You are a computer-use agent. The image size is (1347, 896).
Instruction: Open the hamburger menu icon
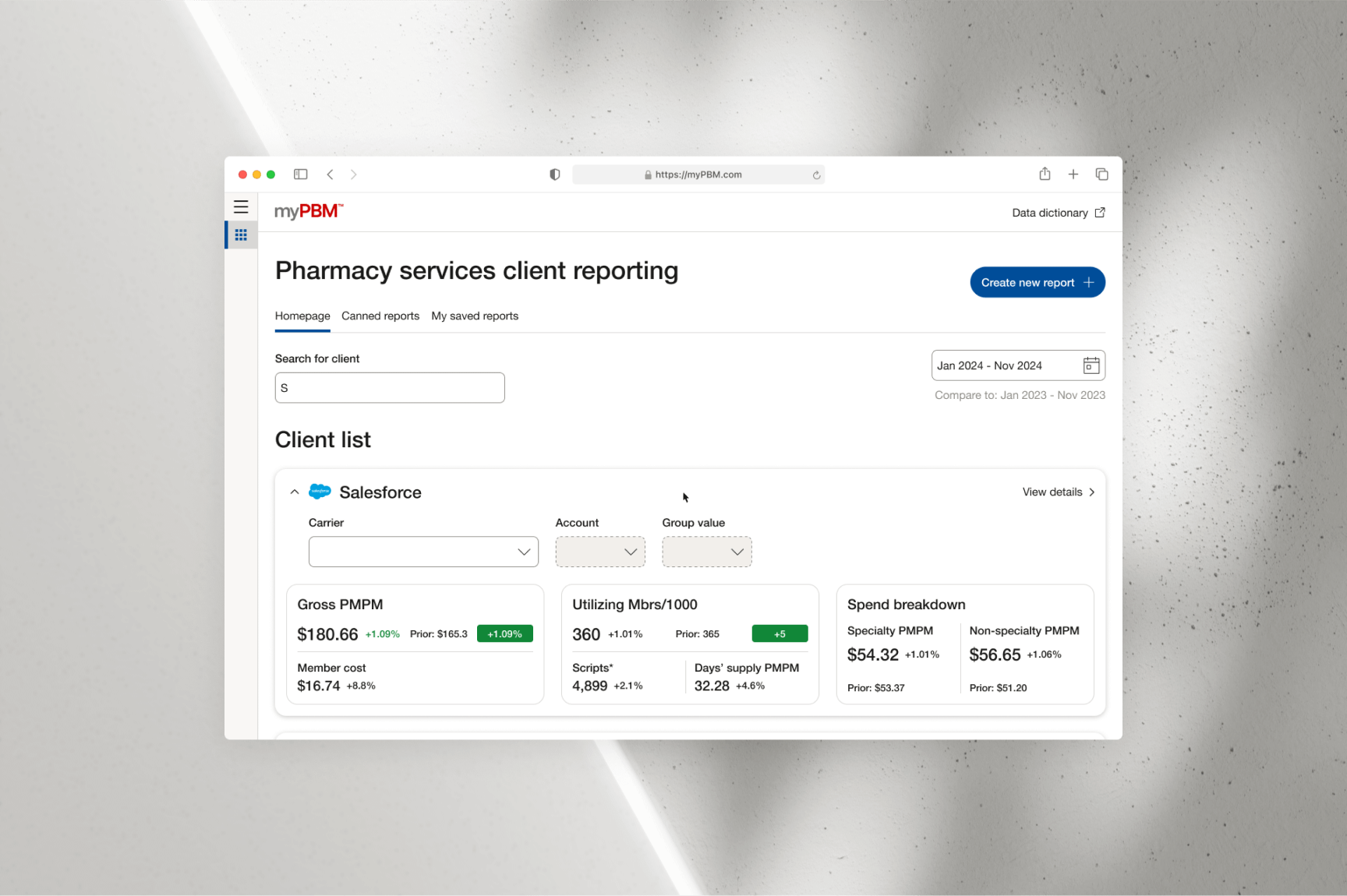click(x=241, y=207)
